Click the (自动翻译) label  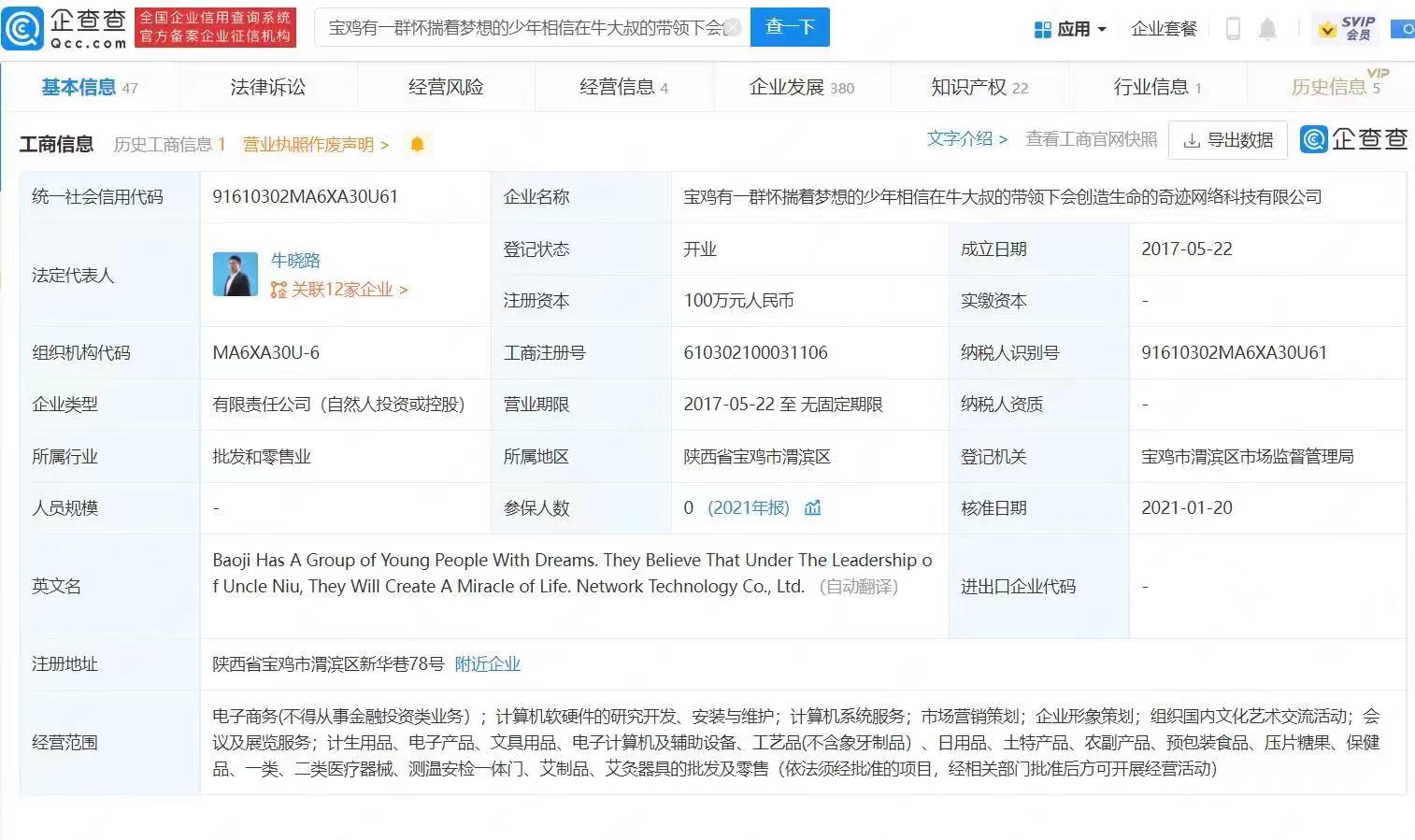[x=858, y=587]
